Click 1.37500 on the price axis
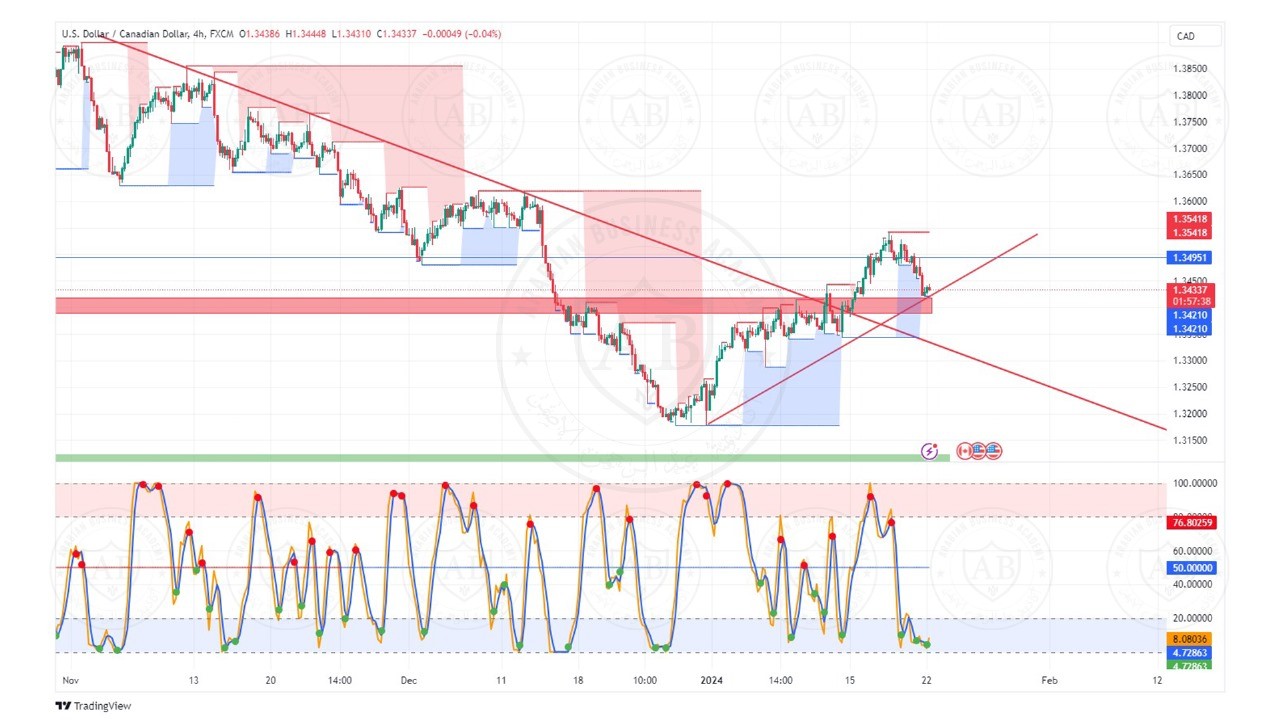 coord(1191,122)
